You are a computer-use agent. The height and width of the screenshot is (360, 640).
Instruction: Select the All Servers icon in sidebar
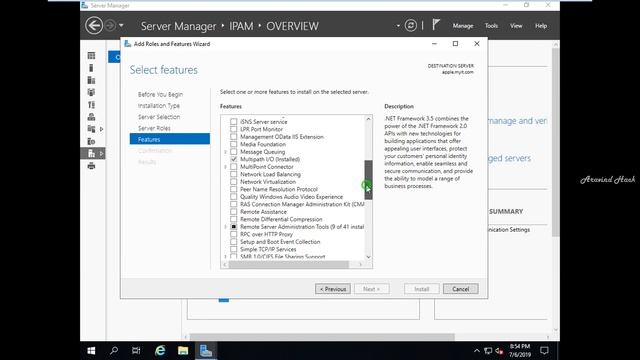pyautogui.click(x=91, y=80)
